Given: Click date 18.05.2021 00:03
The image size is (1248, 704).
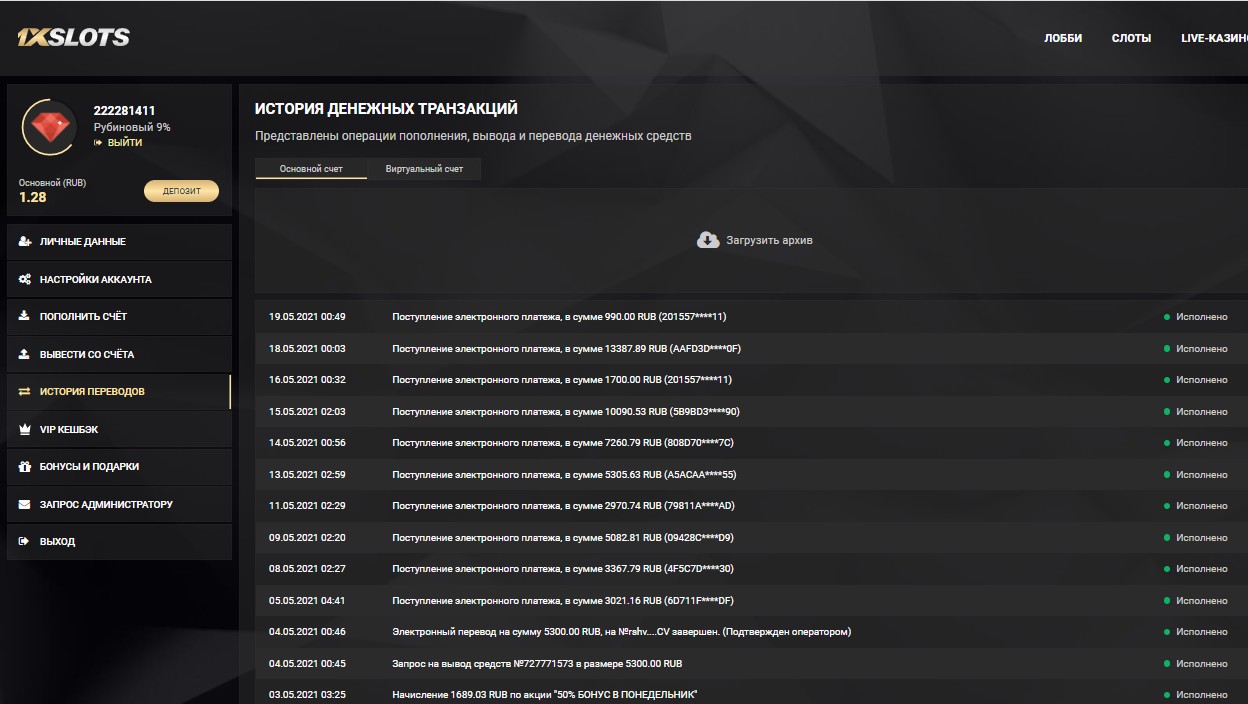Looking at the screenshot, I should click(307, 349).
